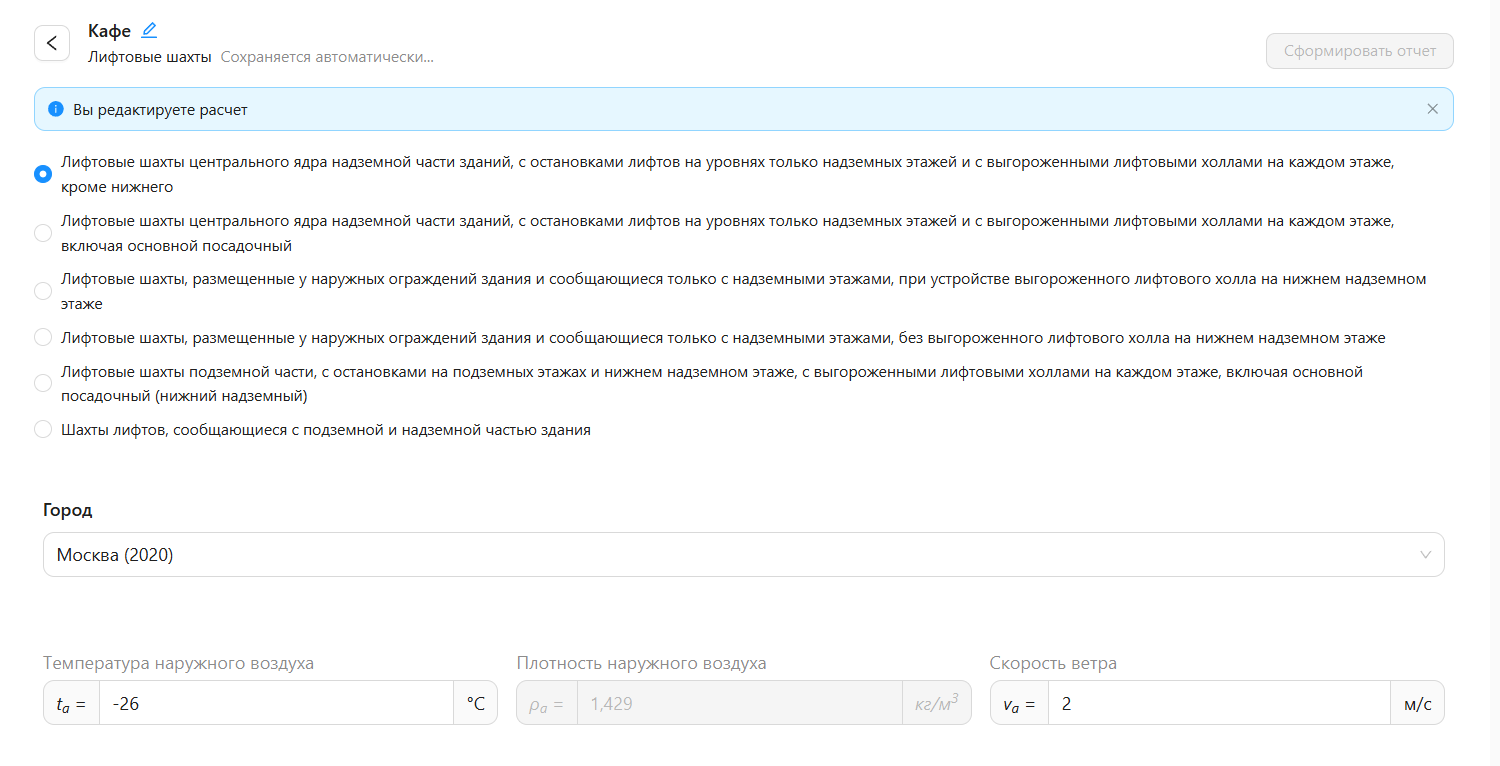Click the м/с unit label
This screenshot has height=766, width=1500.
click(x=1417, y=704)
